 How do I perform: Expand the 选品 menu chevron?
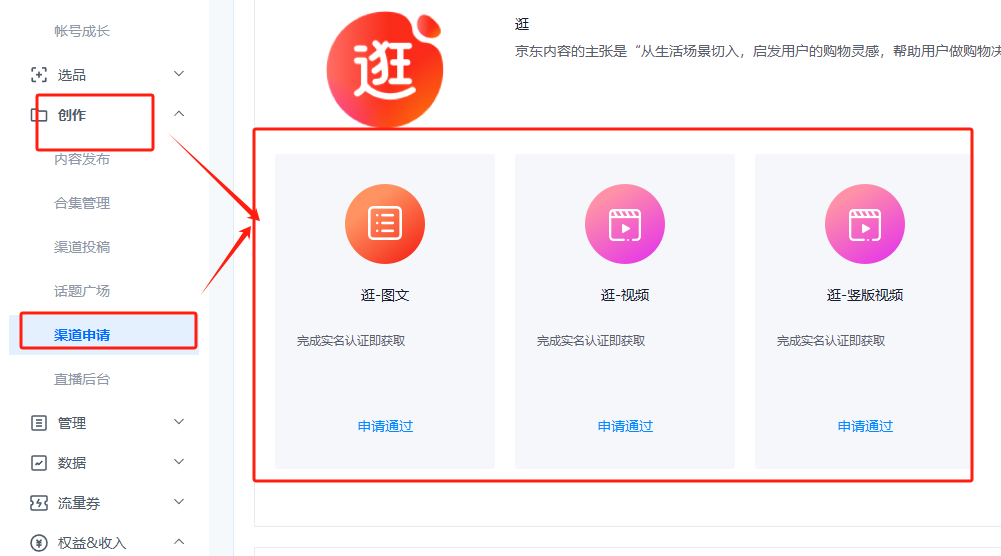coord(179,74)
